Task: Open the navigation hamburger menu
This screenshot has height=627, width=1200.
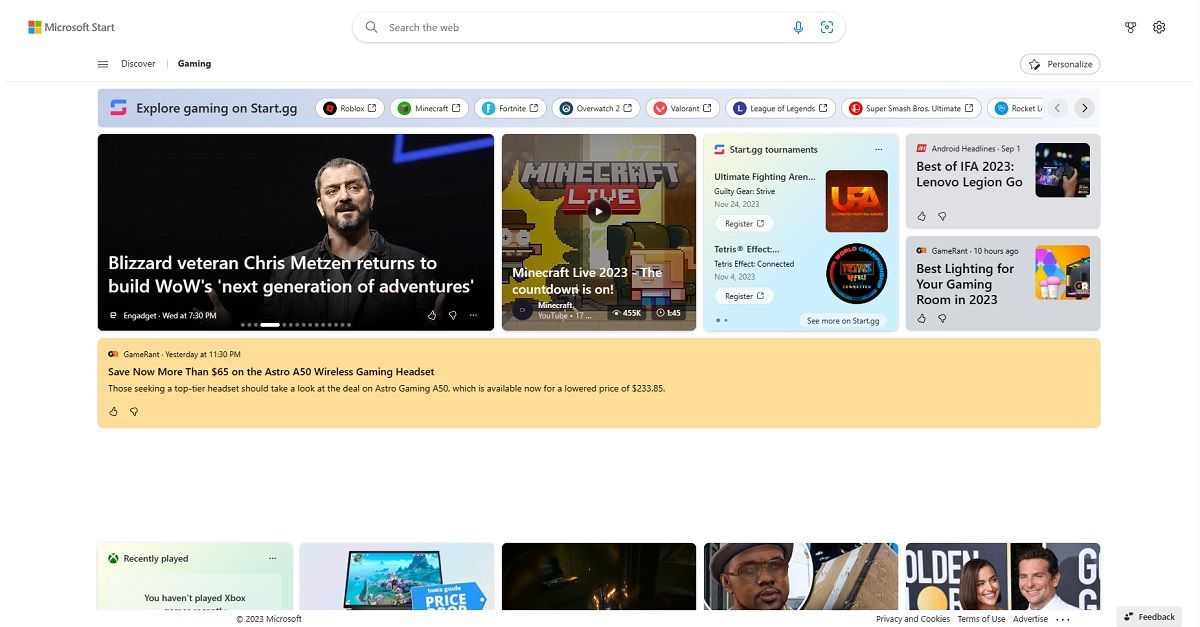Action: click(103, 63)
